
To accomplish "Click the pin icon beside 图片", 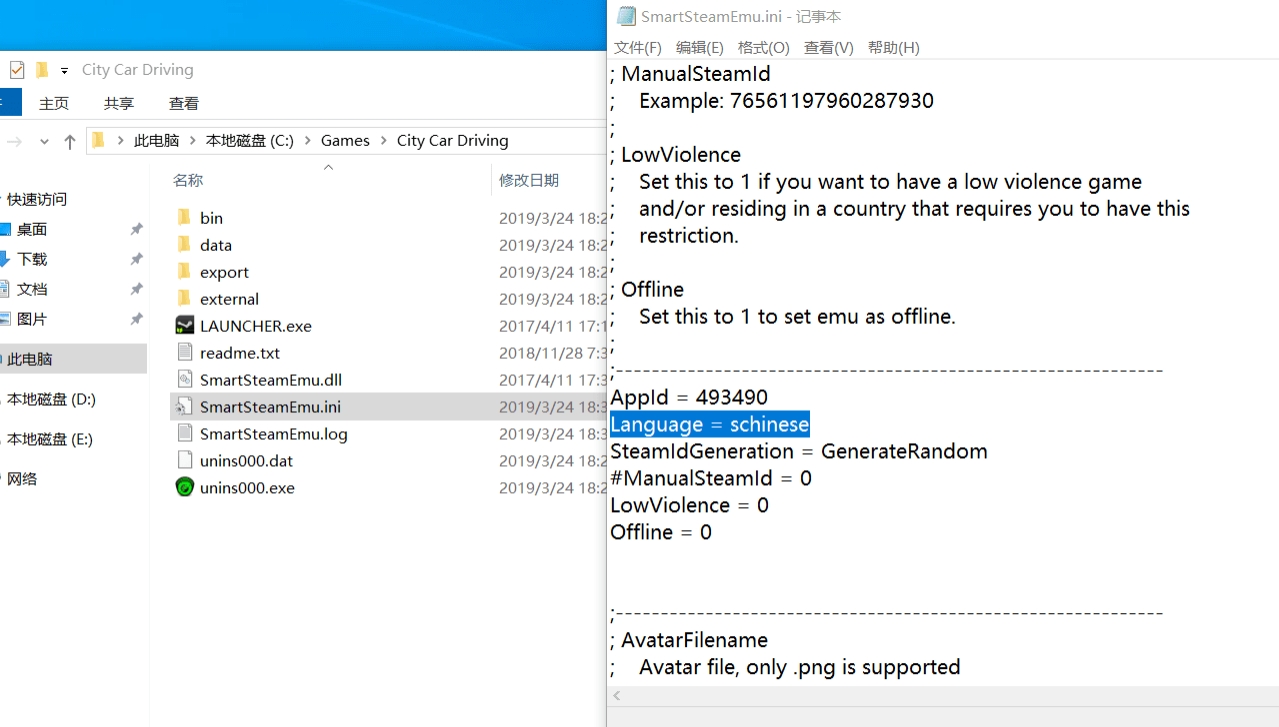I will click(x=136, y=319).
